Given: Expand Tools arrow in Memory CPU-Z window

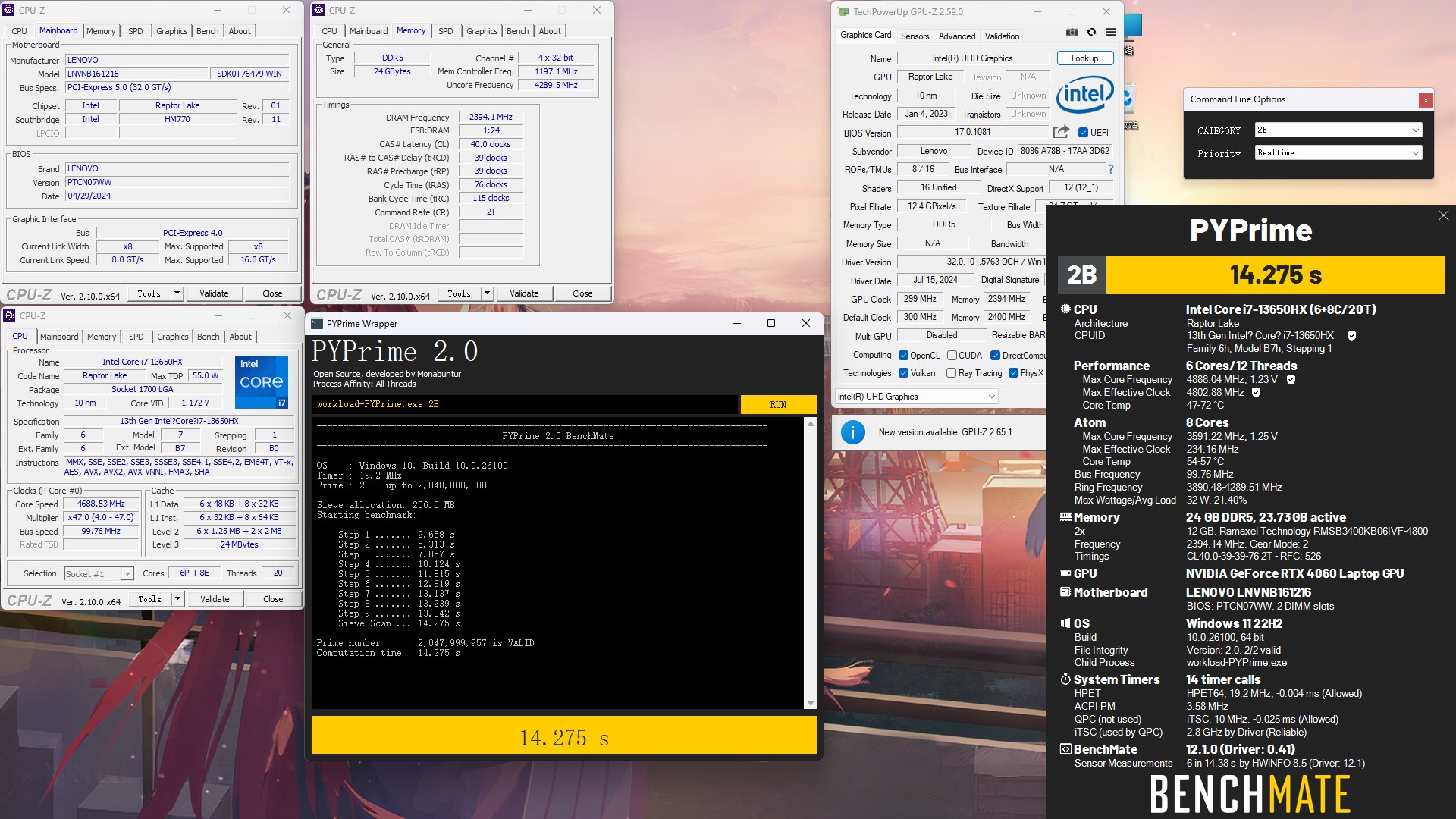Looking at the screenshot, I should [487, 293].
